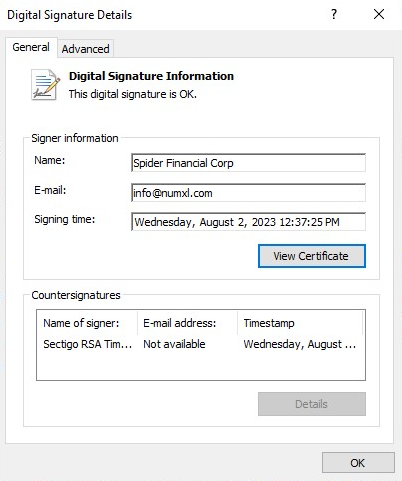This screenshot has height=481, width=402.
Task: Click the "This digital signature is OK" text
Action: click(x=133, y=94)
